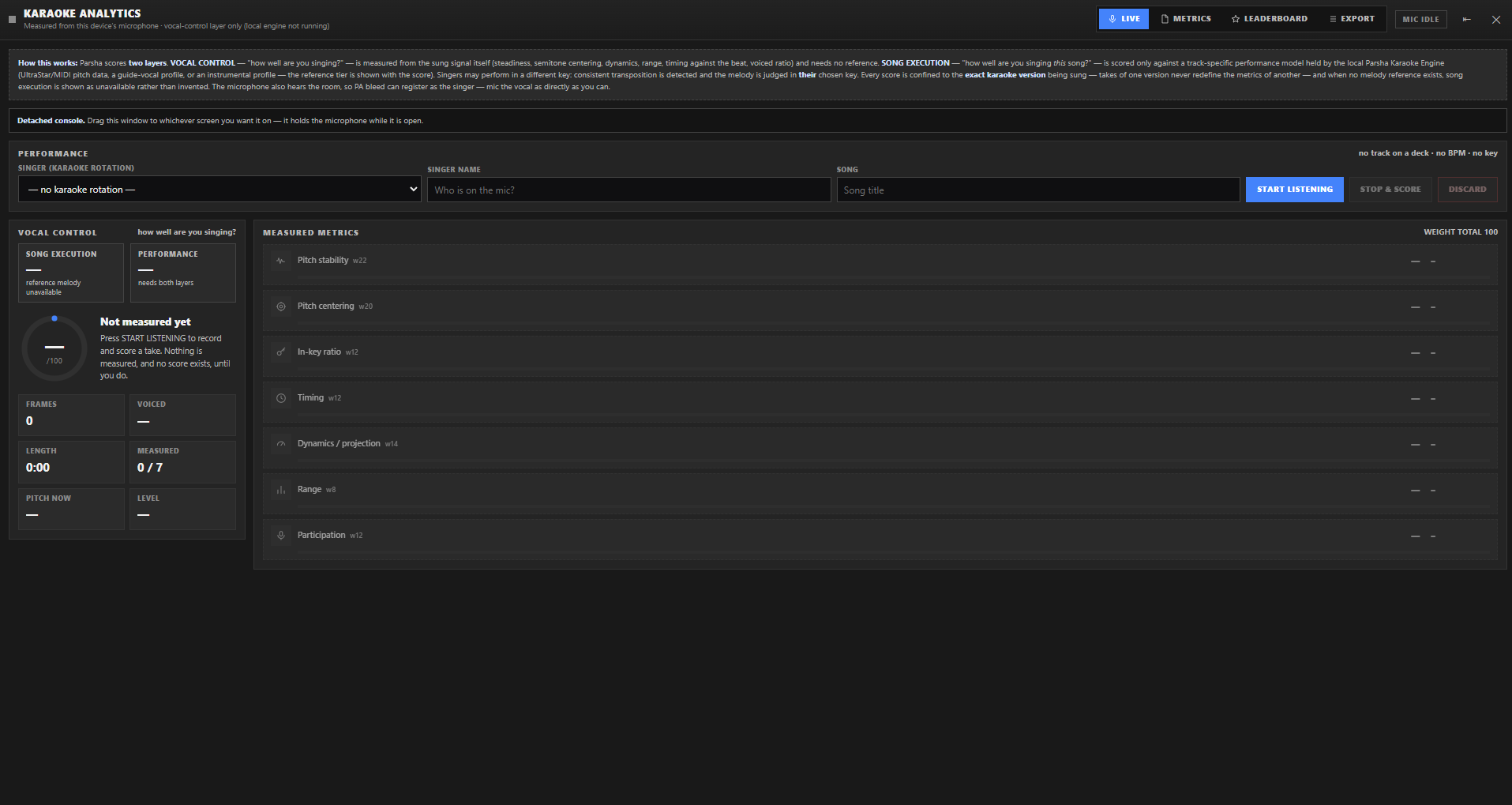The width and height of the screenshot is (1512, 805).
Task: Click the document icon in METRICS tab
Action: coord(1165,19)
